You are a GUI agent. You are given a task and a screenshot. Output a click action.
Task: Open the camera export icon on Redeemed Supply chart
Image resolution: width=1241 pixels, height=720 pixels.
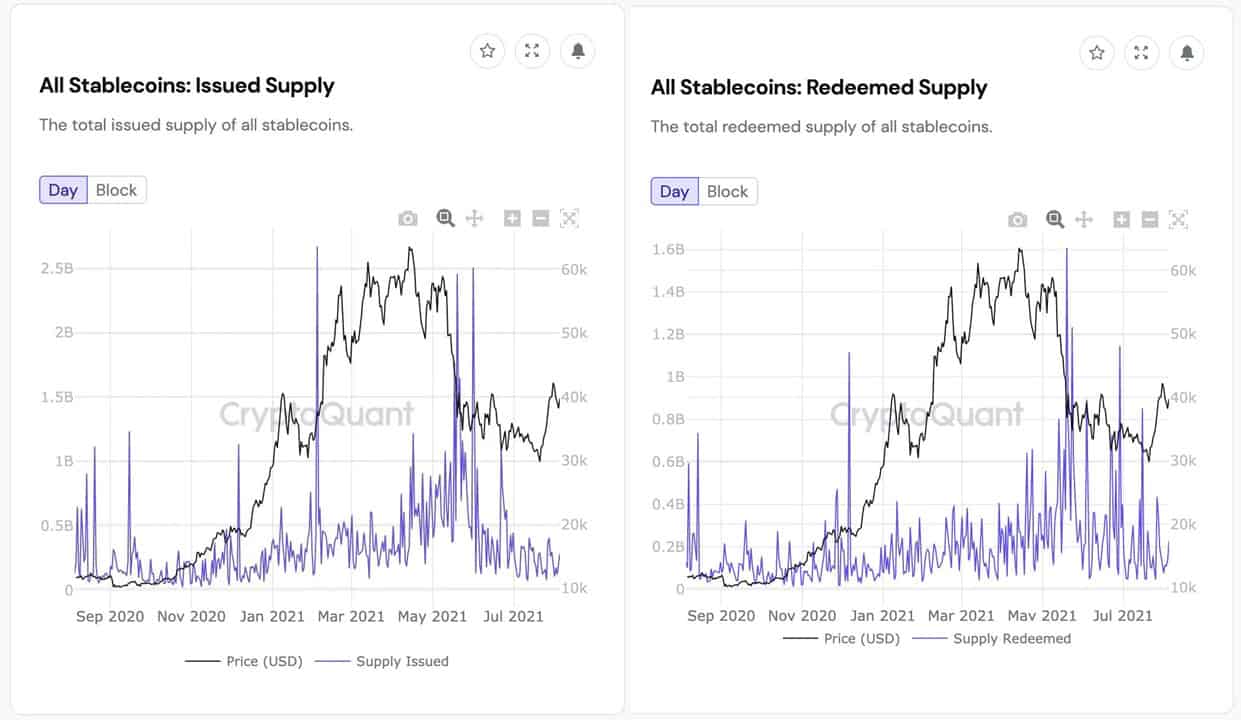click(x=1017, y=219)
